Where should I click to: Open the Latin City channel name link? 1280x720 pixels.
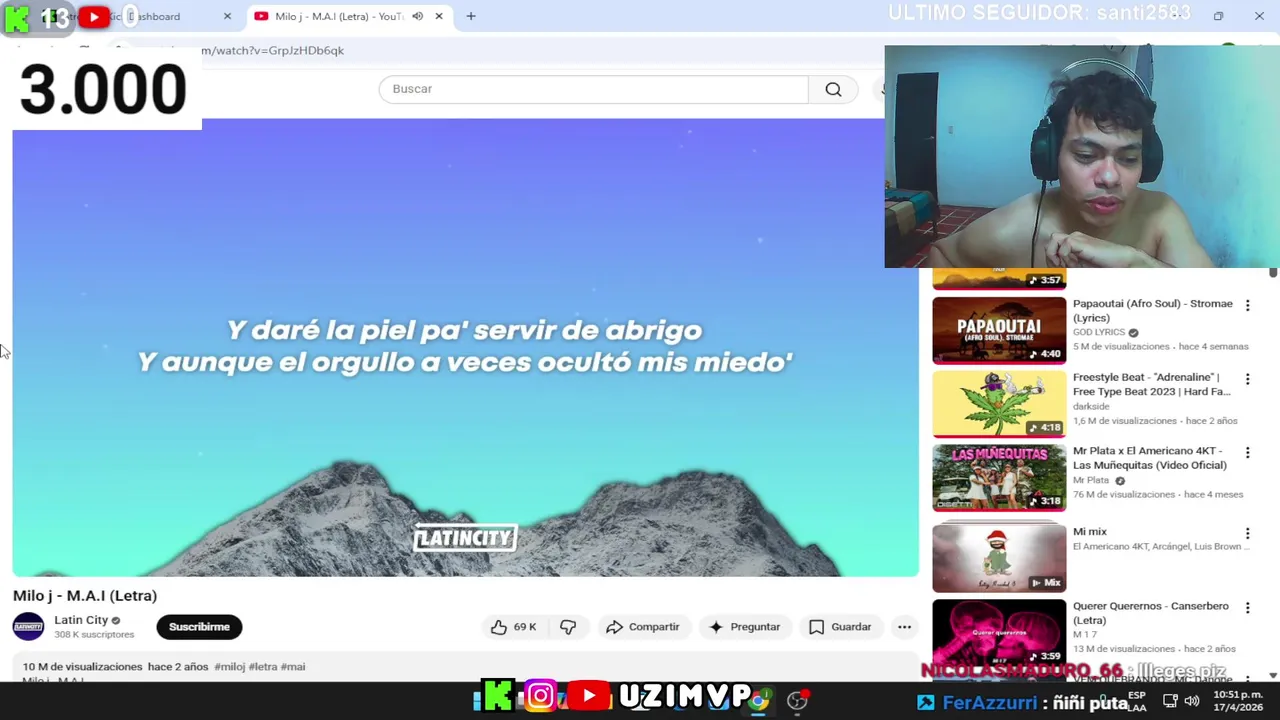coord(81,620)
